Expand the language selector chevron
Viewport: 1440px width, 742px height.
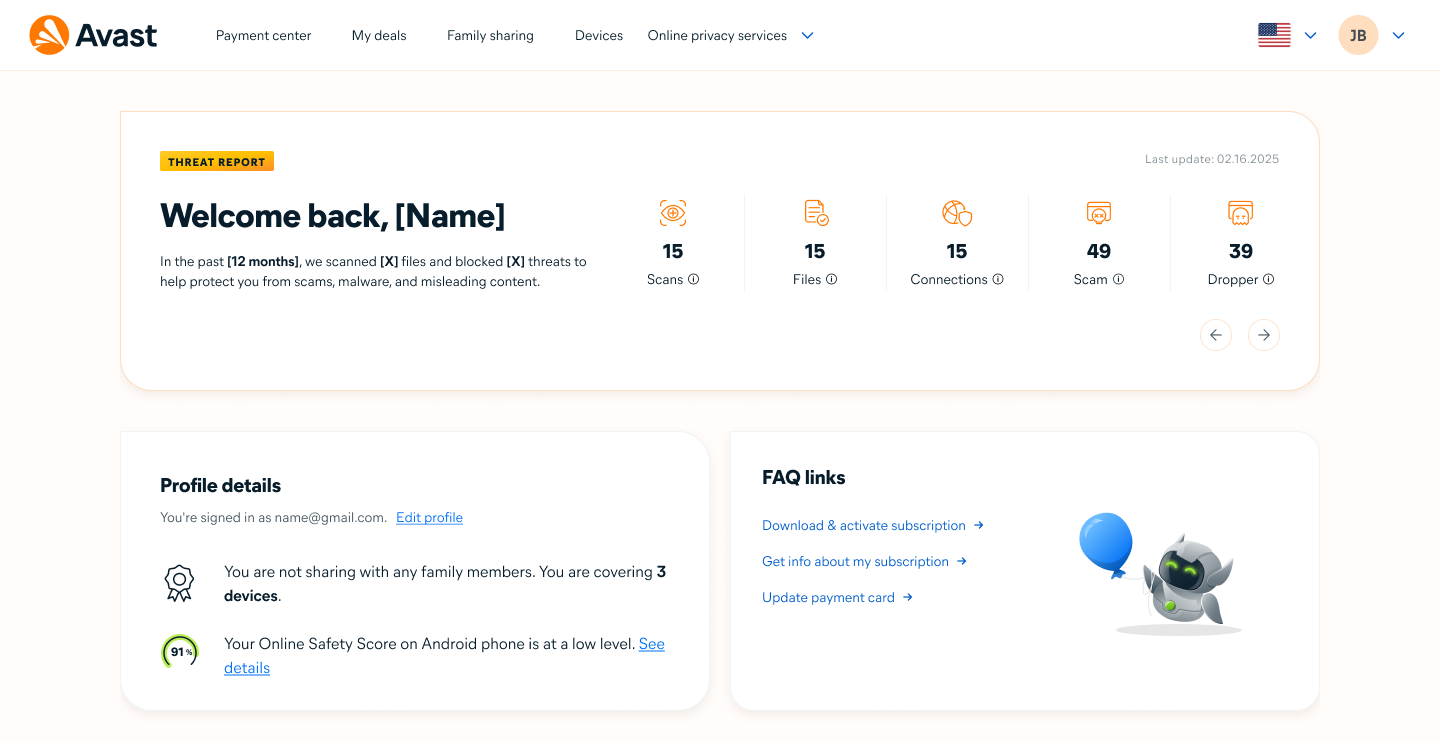point(1311,36)
